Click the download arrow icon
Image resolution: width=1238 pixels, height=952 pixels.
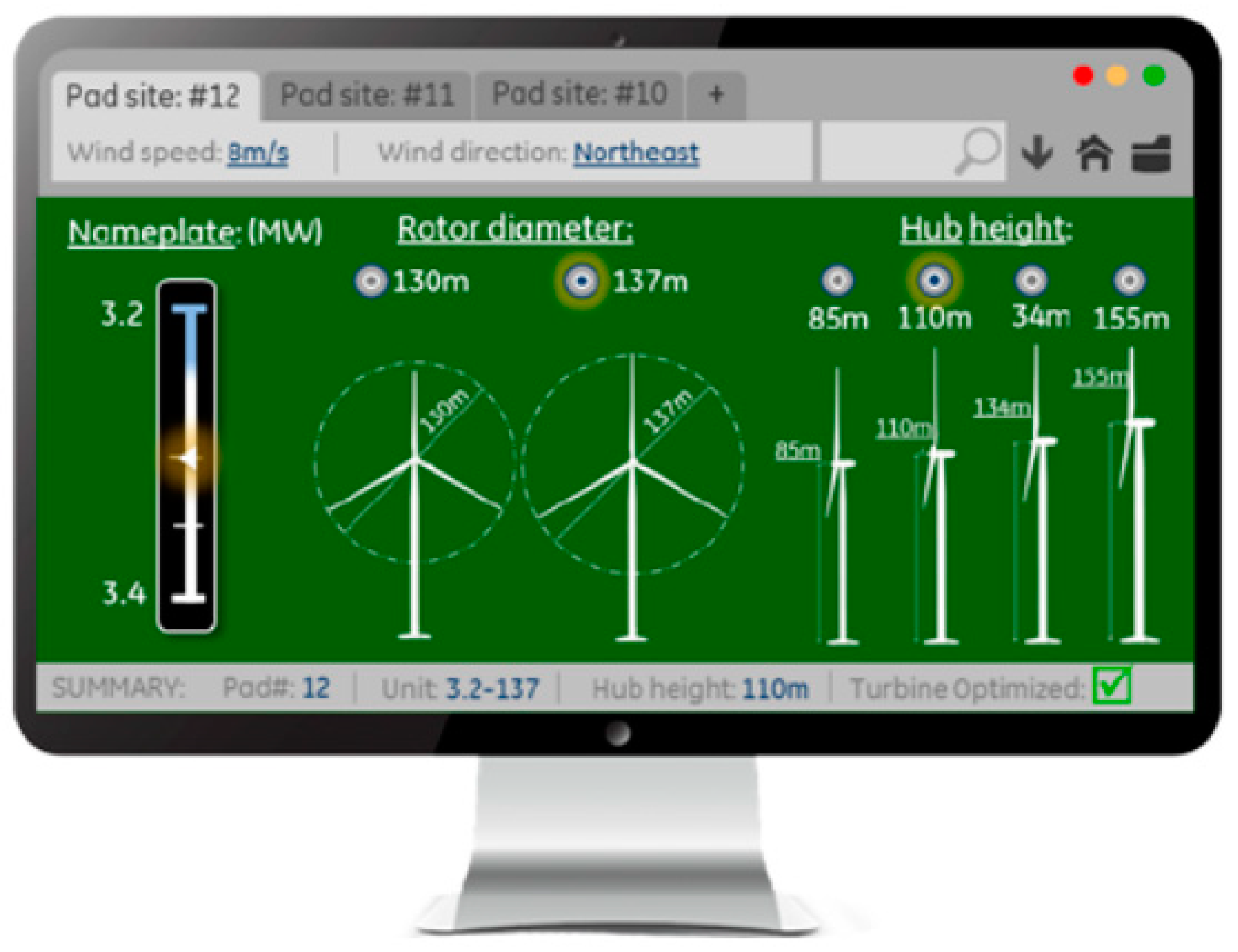coord(1037,153)
